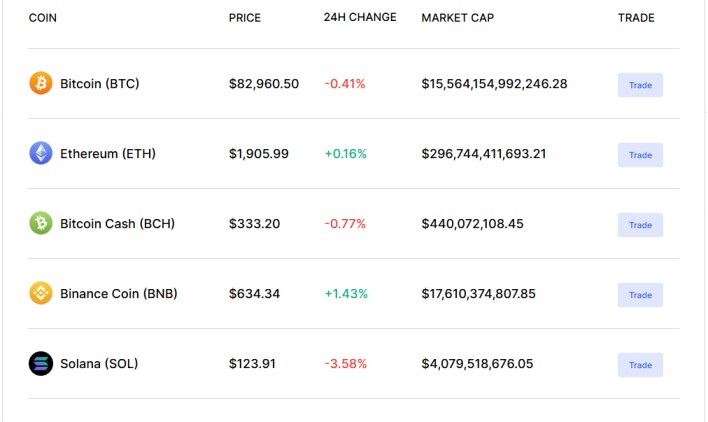Viewport: 708px width, 422px height.
Task: Click the Solana black logo icon
Action: (x=40, y=363)
